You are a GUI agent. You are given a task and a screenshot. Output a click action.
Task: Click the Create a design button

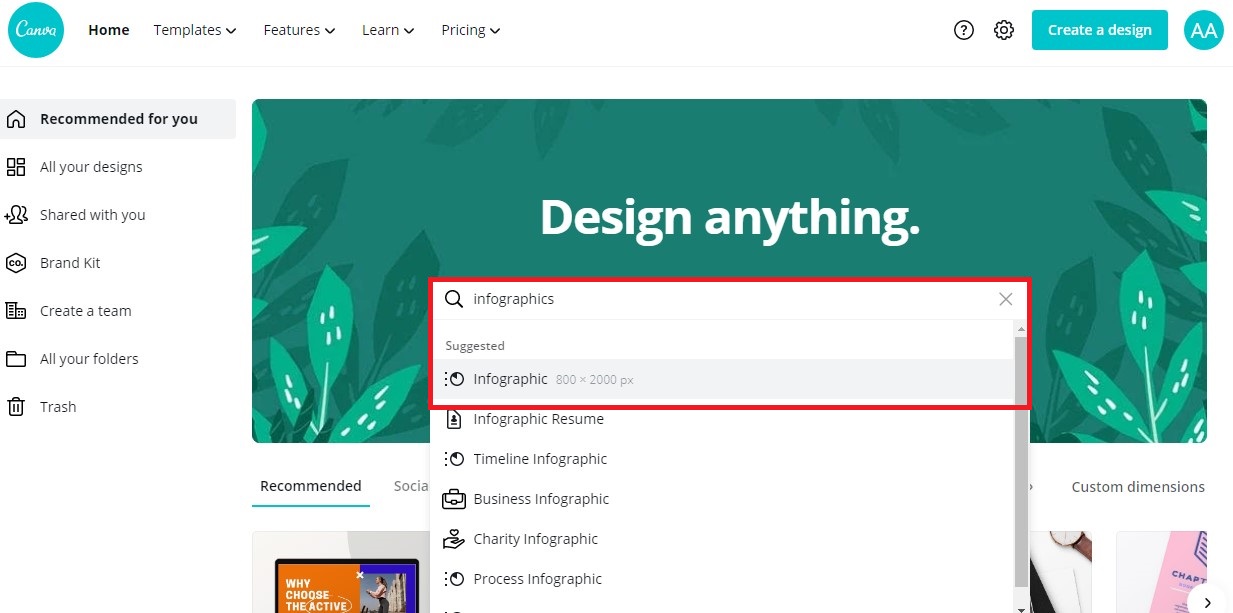[1099, 30]
